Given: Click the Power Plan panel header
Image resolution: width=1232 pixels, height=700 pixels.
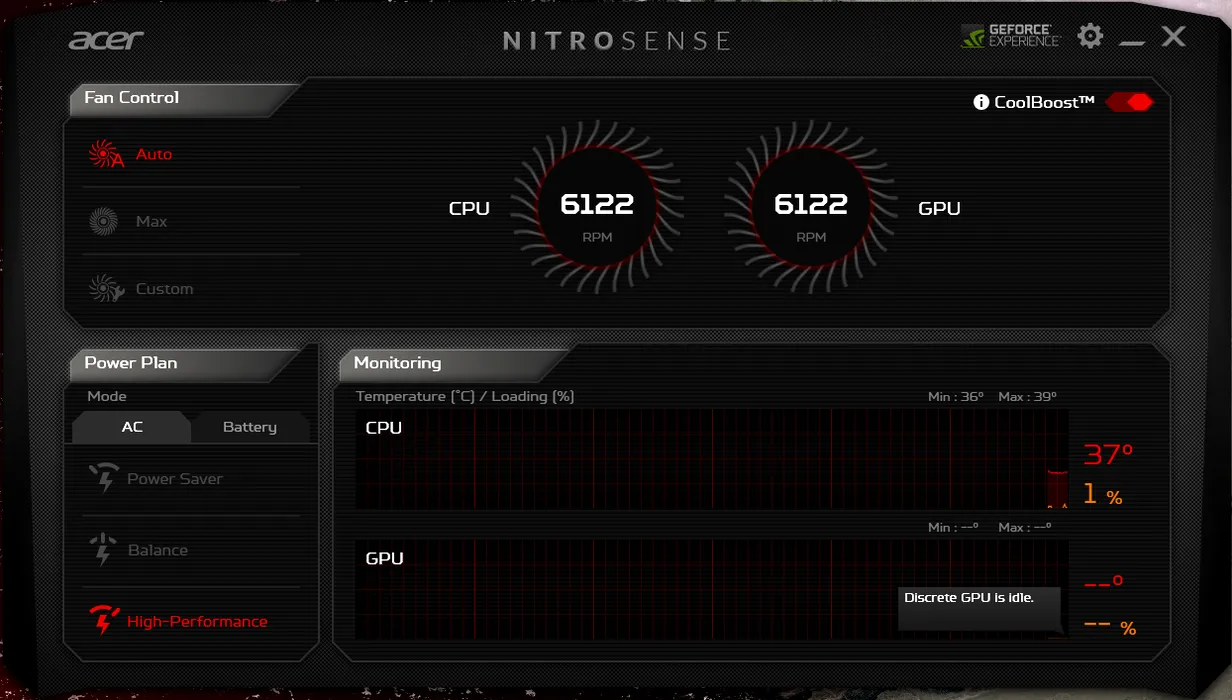Looking at the screenshot, I should pyautogui.click(x=185, y=363).
